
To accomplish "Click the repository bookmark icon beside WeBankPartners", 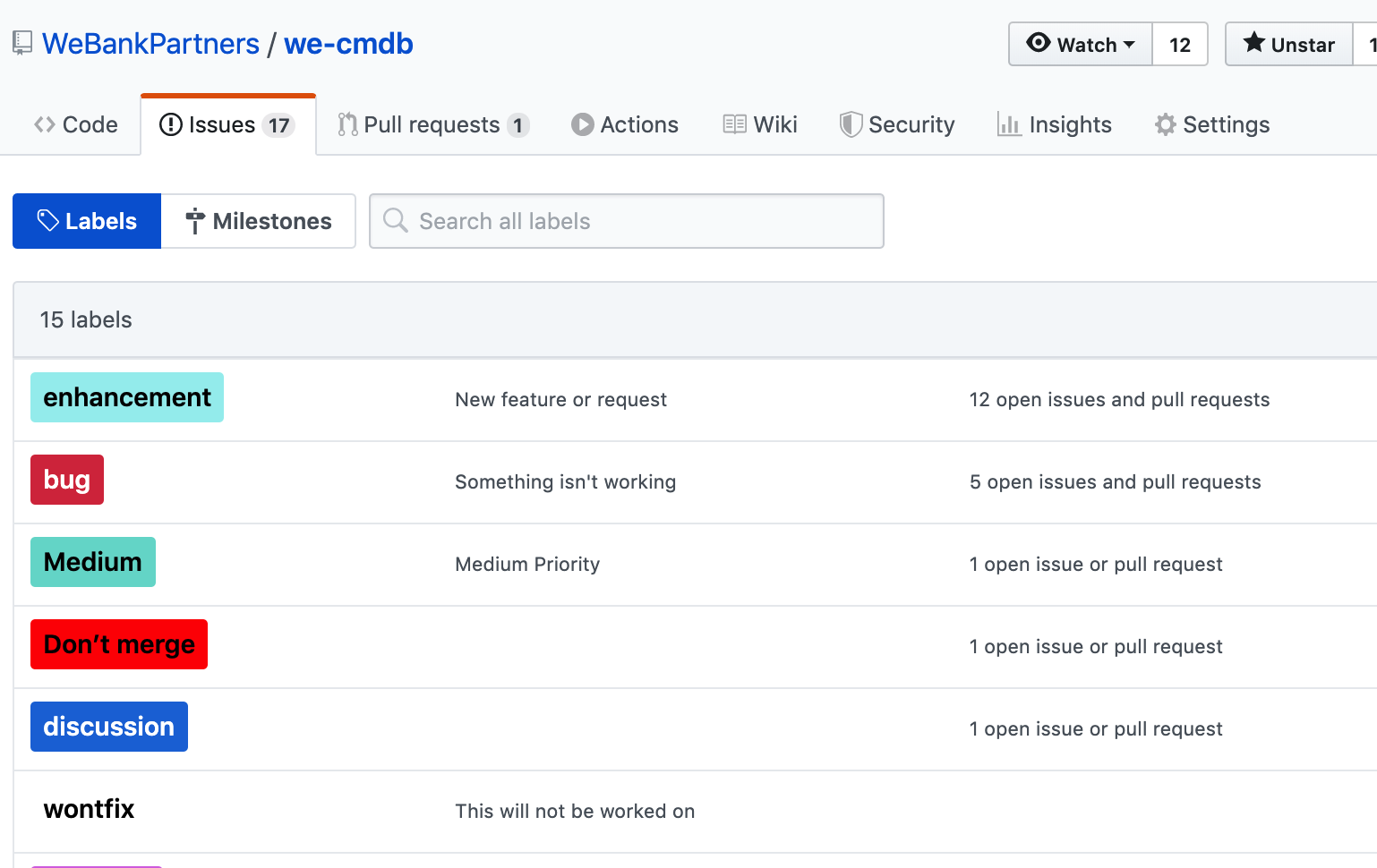I will coord(22,42).
